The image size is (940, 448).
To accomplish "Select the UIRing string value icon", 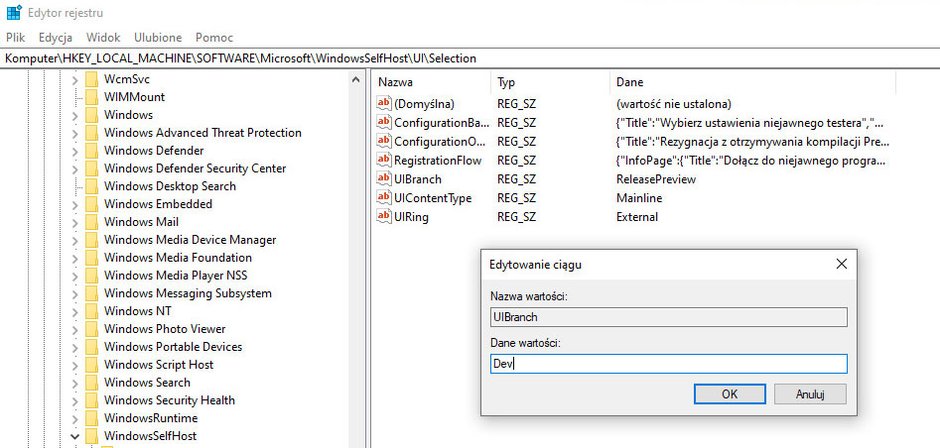I will click(x=383, y=217).
